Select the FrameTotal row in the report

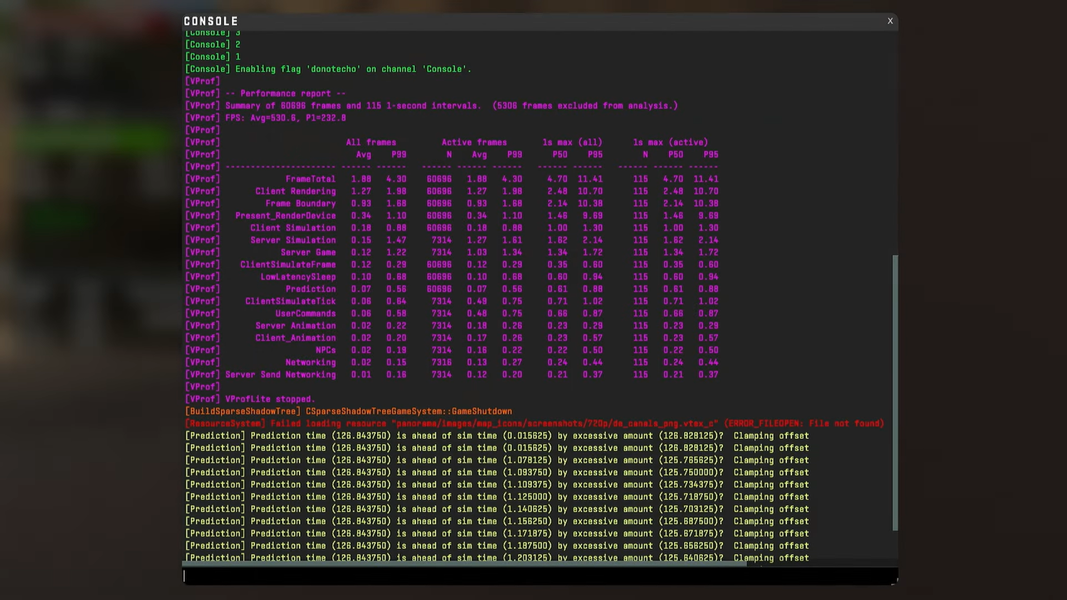coord(310,179)
